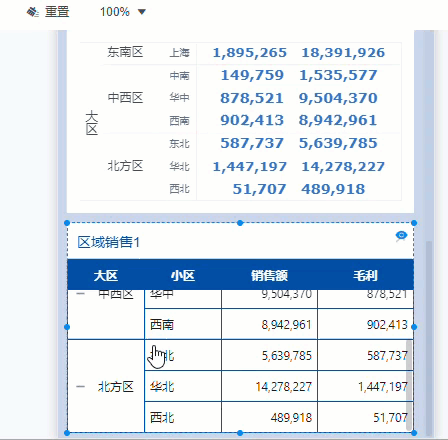Click the 1,895,265 value for 上海

click(x=250, y=53)
